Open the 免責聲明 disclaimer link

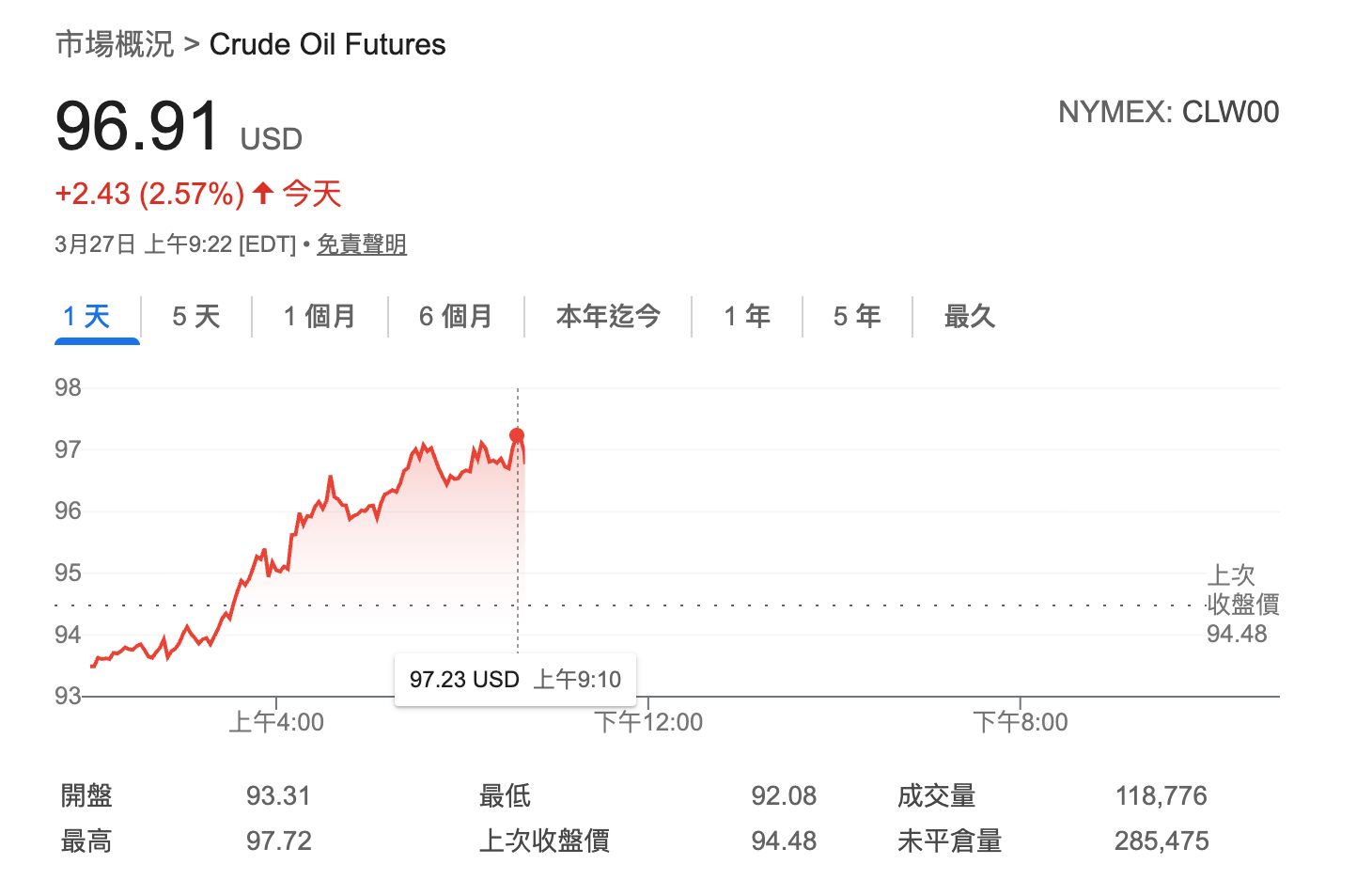click(361, 244)
